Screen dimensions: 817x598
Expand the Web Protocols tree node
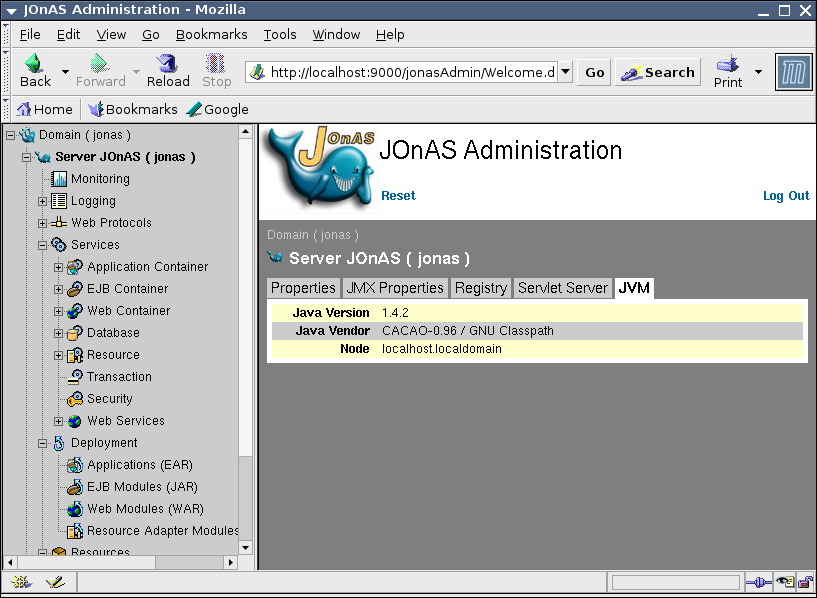click(x=43, y=223)
